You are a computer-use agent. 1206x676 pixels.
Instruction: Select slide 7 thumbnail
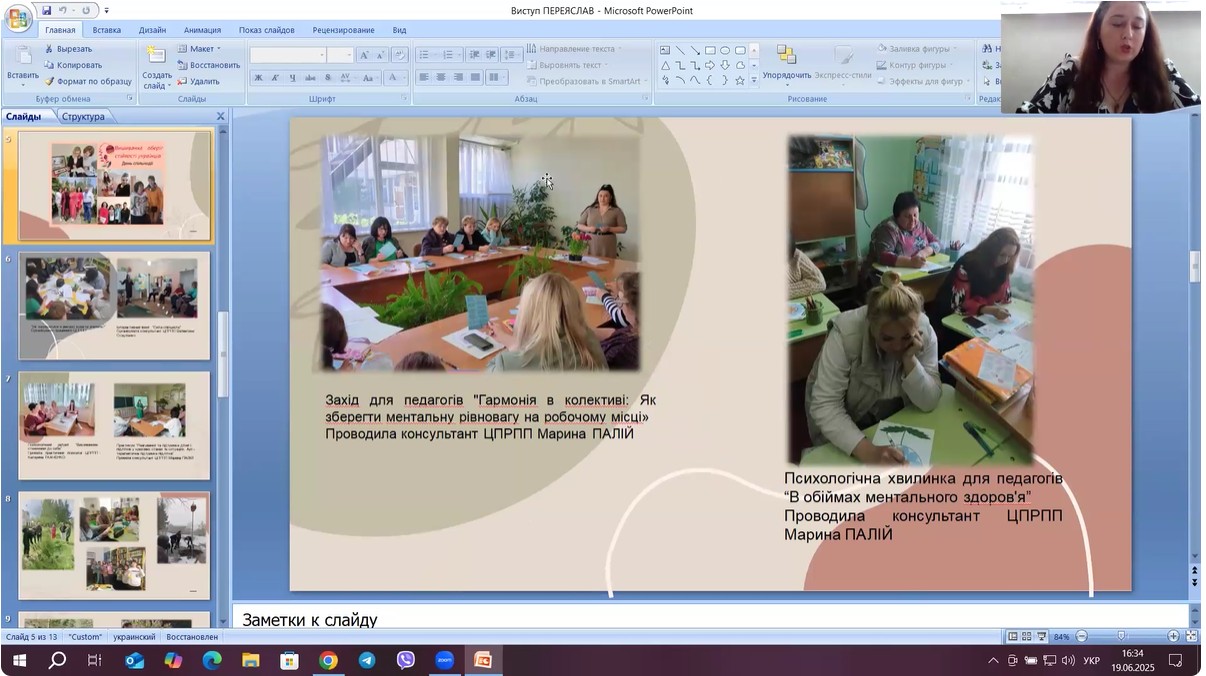(x=114, y=426)
